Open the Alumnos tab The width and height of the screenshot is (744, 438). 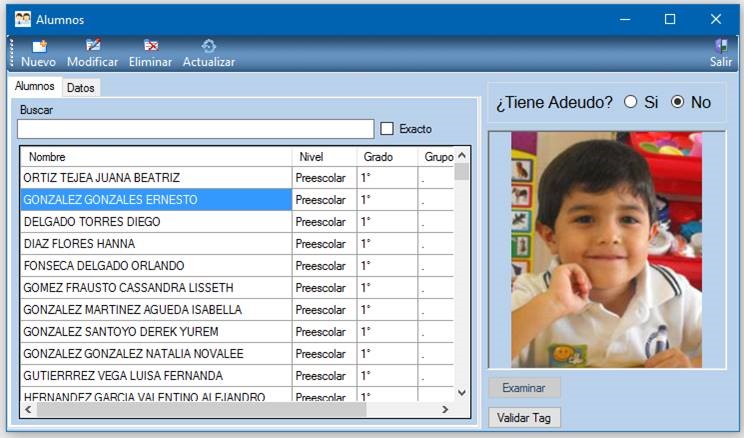(x=35, y=87)
